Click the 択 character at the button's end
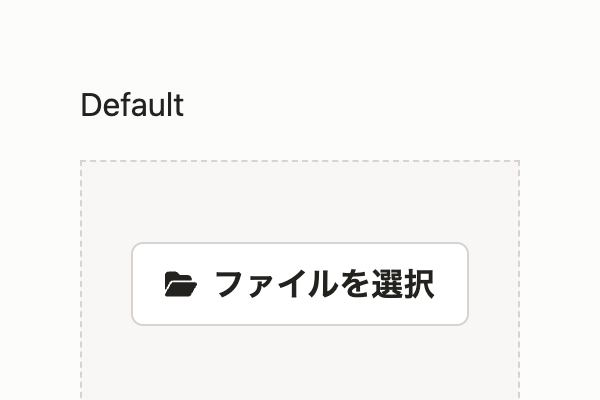 point(419,284)
